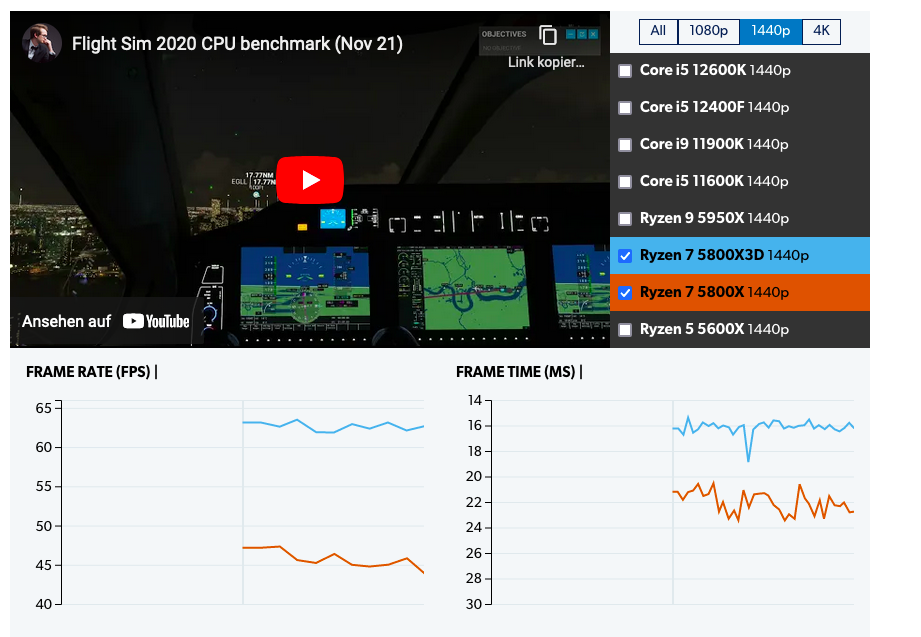Tick the Ryzen 5 5600X 1440p checkbox
The height and width of the screenshot is (637, 921).
[625, 330]
